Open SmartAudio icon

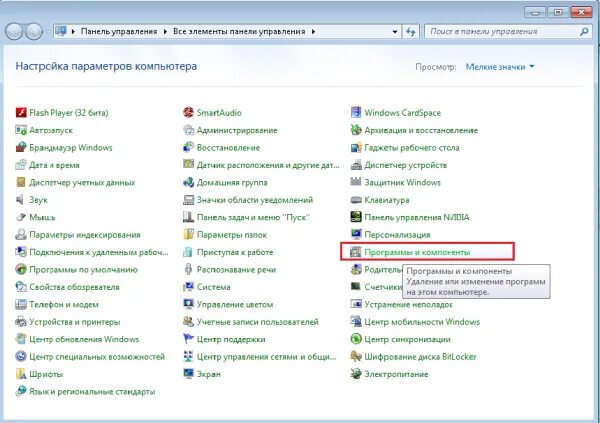pos(188,113)
